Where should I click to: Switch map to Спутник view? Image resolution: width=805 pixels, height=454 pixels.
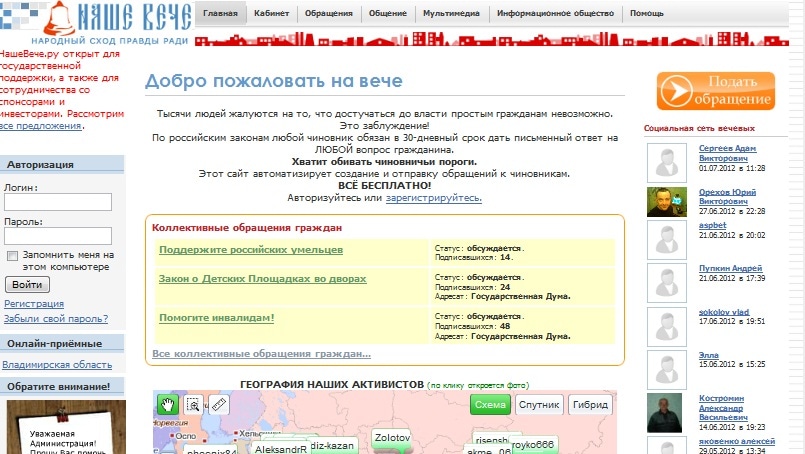pos(540,405)
